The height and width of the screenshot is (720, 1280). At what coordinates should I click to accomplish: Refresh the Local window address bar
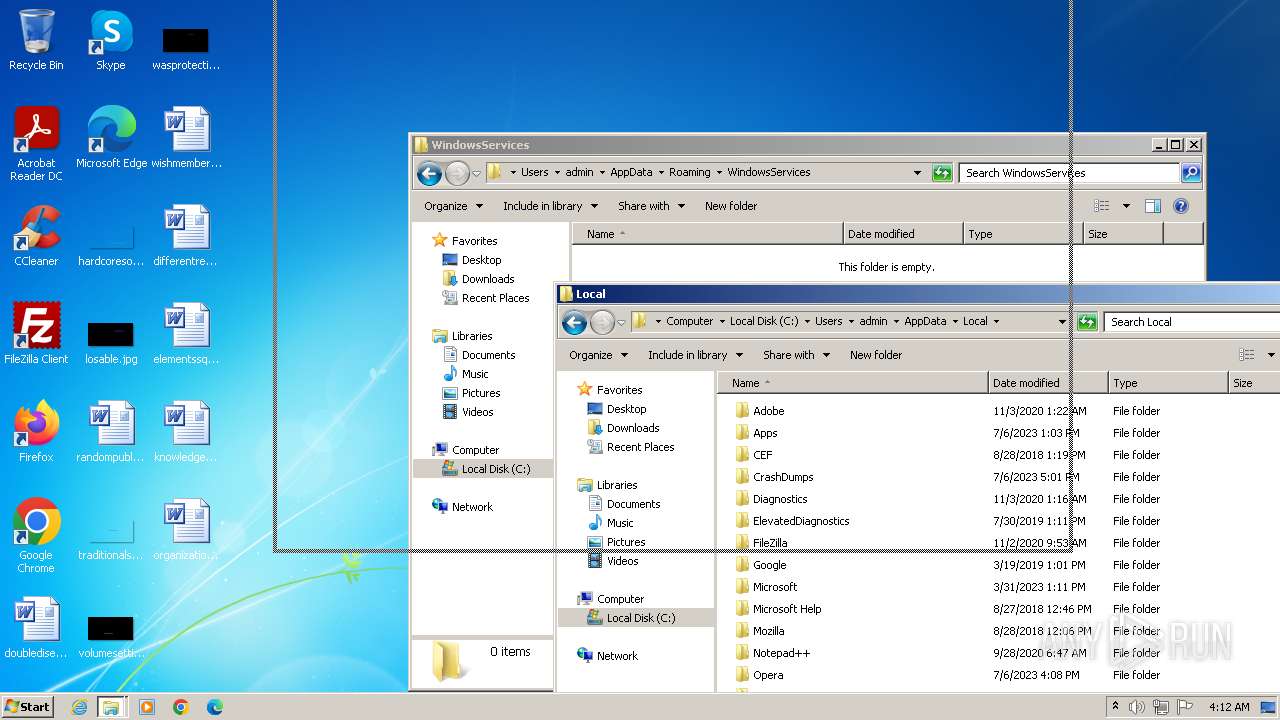1087,322
